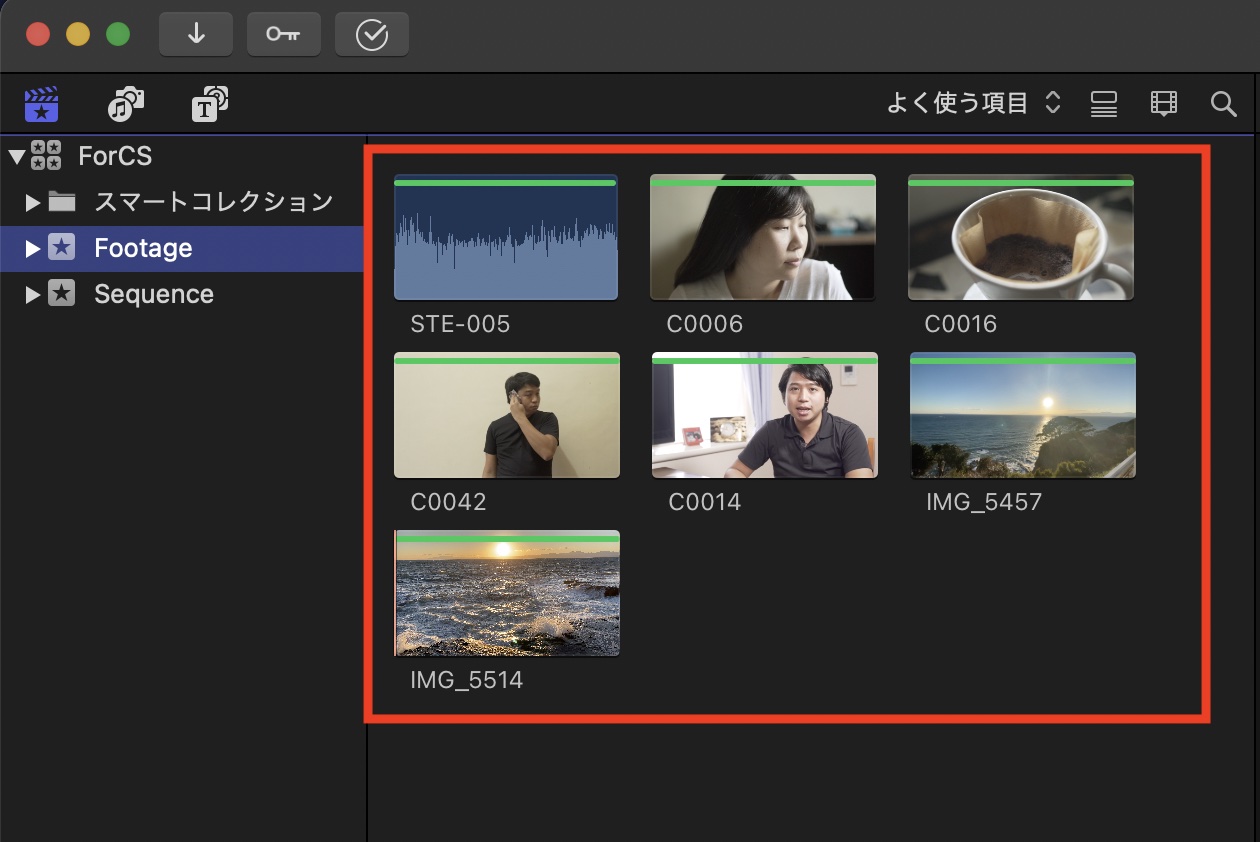Image resolution: width=1260 pixels, height=842 pixels.
Task: Open the keyword editor key button
Action: (284, 35)
